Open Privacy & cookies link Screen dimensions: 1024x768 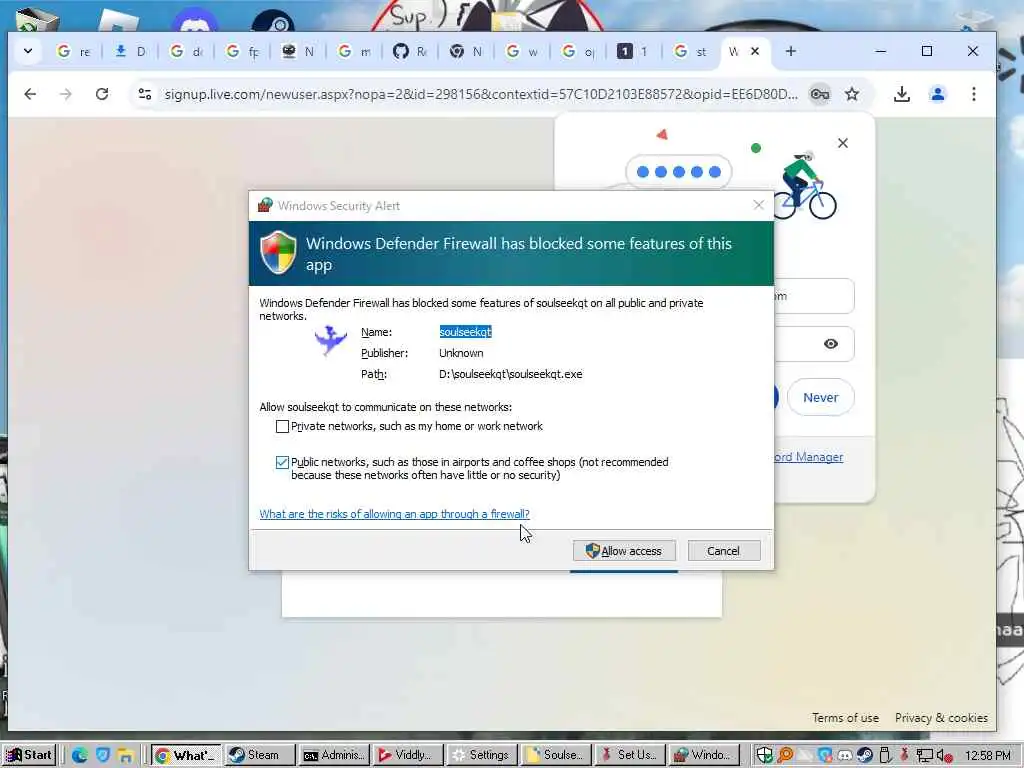tap(941, 718)
